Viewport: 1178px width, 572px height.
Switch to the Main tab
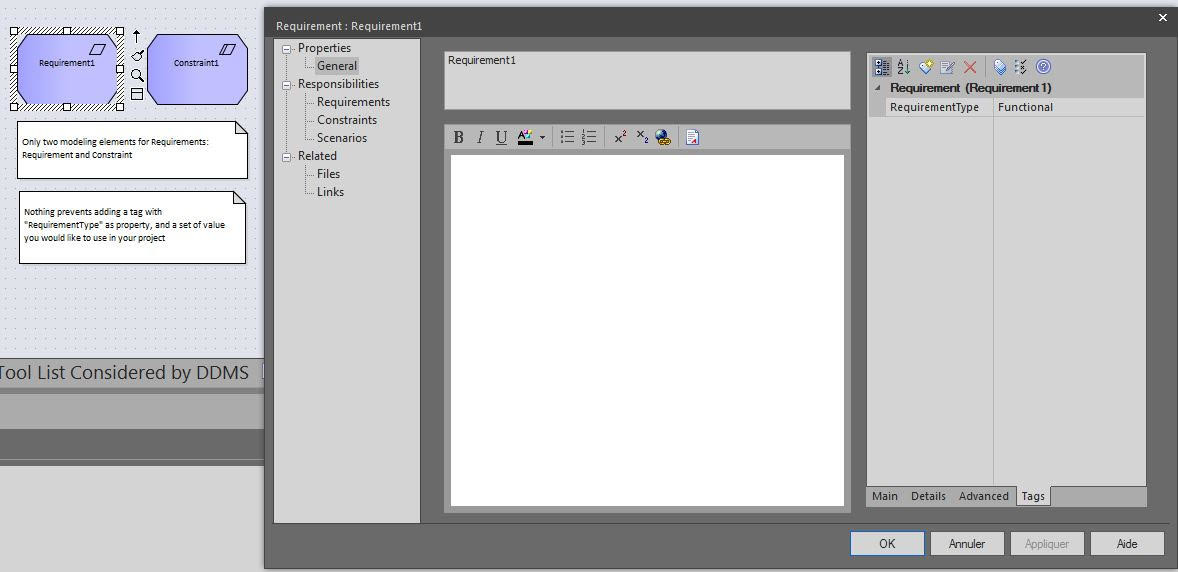click(x=884, y=496)
